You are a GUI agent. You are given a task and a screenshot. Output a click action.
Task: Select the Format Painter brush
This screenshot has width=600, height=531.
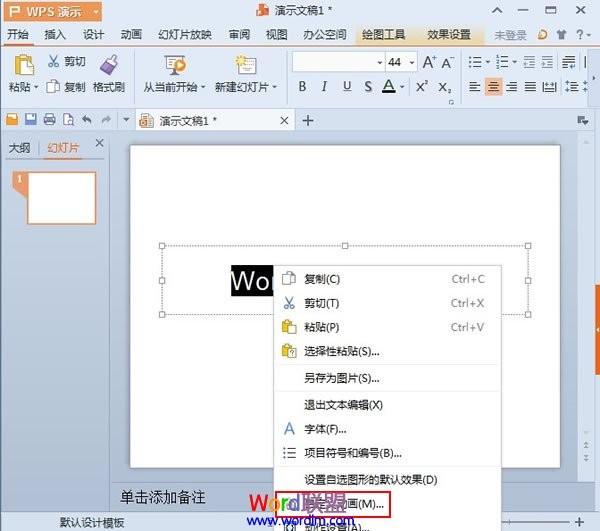tap(109, 64)
